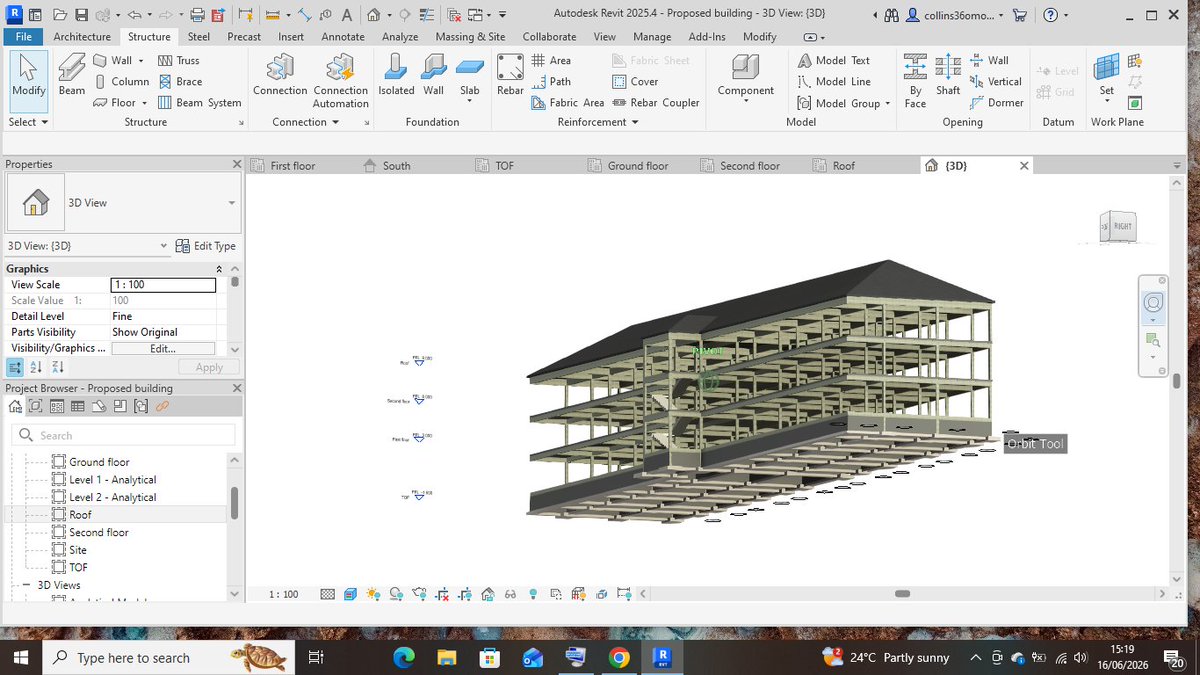
Task: Open the File menu
Action: point(23,36)
